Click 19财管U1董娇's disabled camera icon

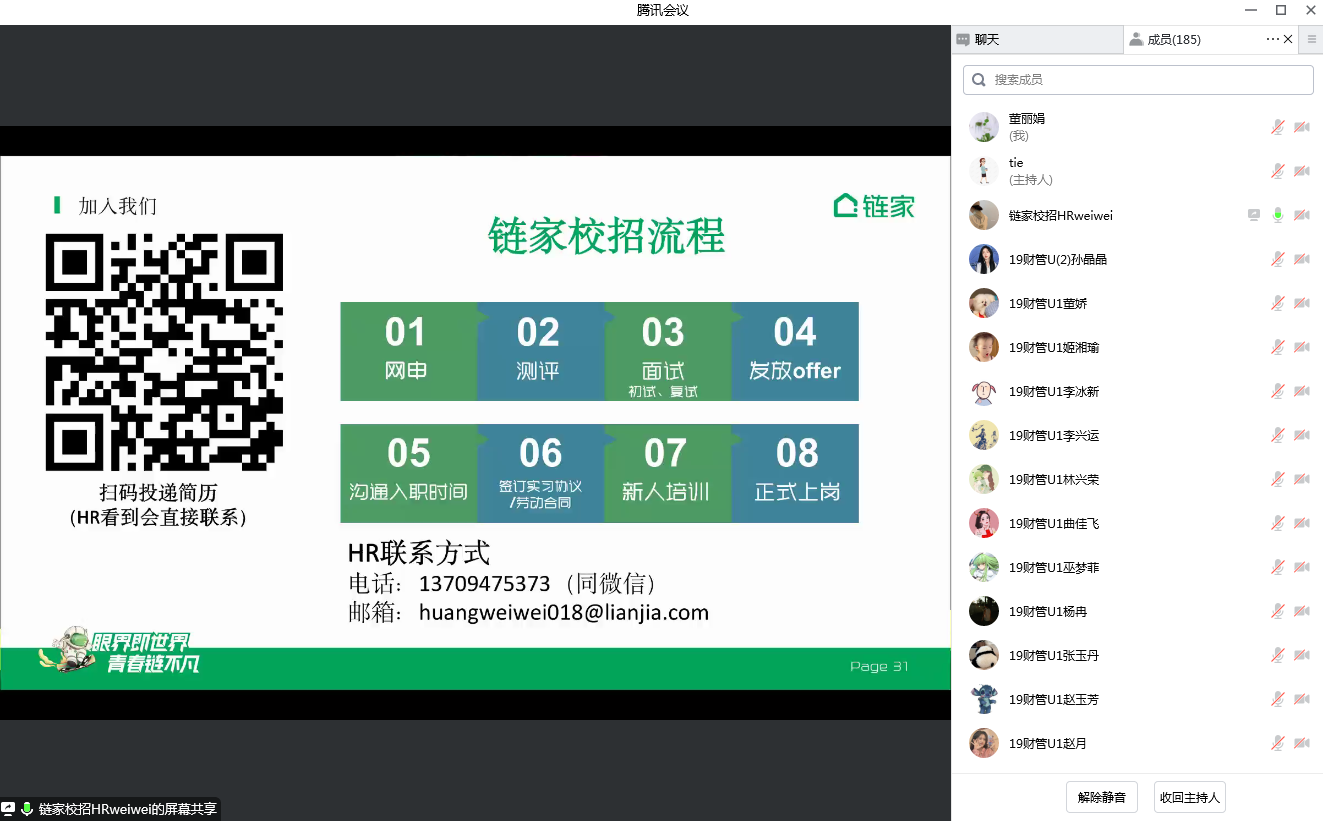click(x=1302, y=303)
